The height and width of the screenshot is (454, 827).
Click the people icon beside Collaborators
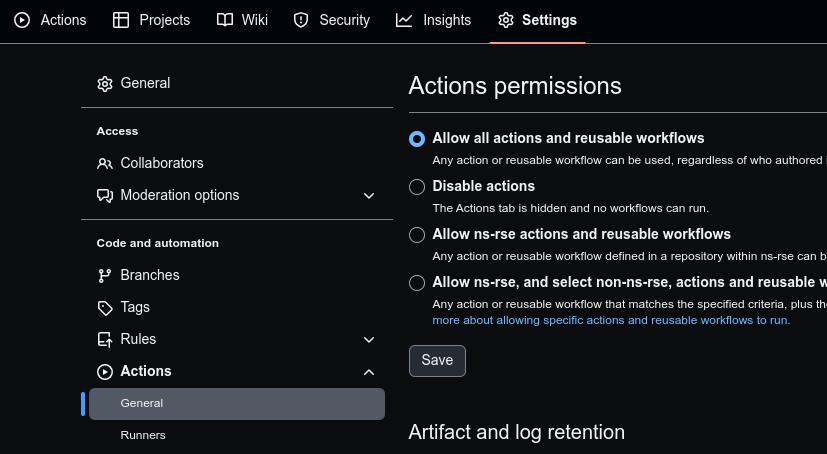pos(105,163)
